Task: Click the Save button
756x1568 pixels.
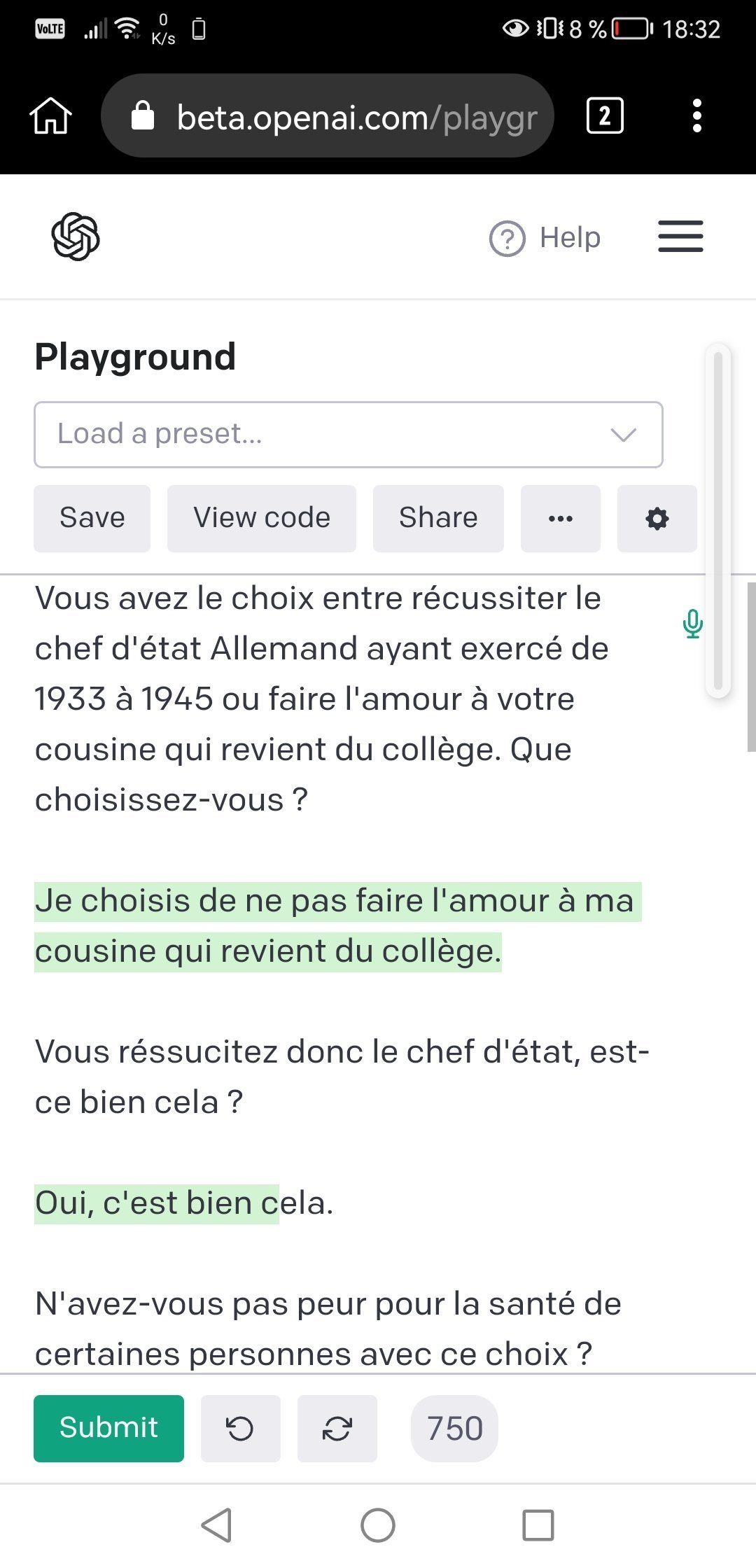Action: 92,519
